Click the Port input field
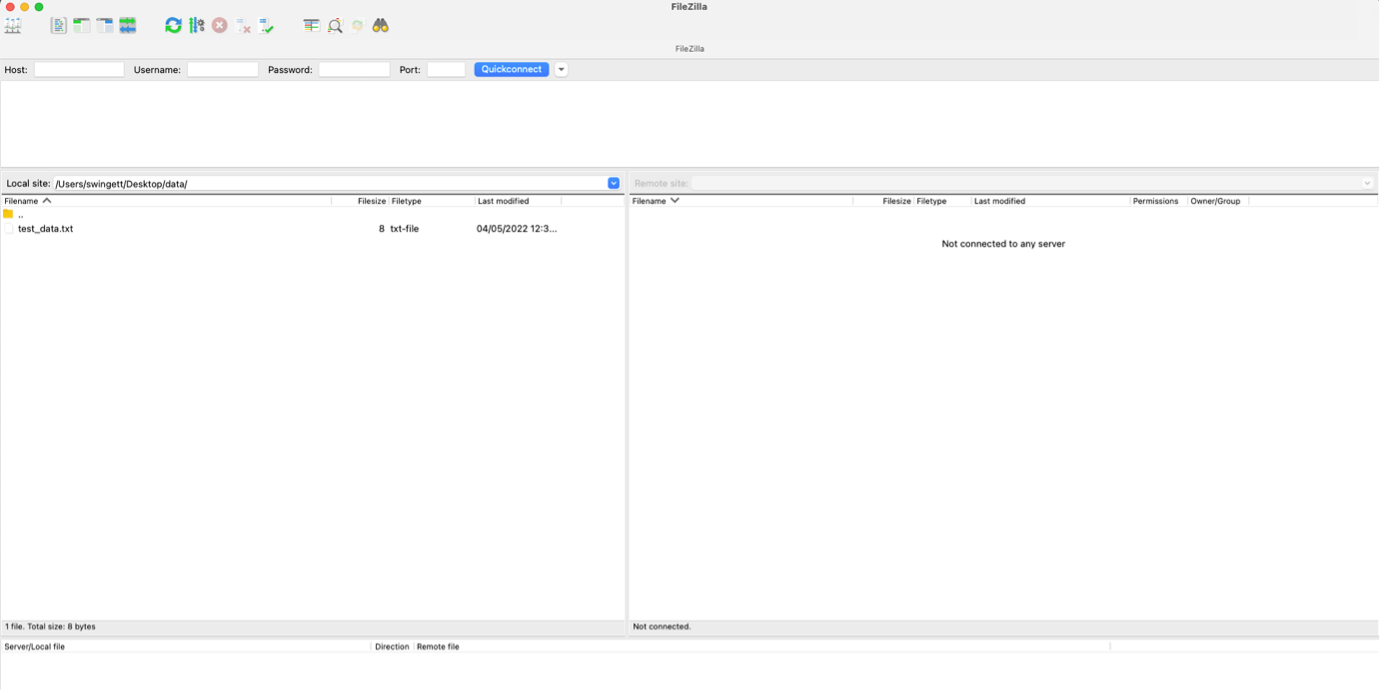This screenshot has height=693, width=1384. (x=446, y=70)
